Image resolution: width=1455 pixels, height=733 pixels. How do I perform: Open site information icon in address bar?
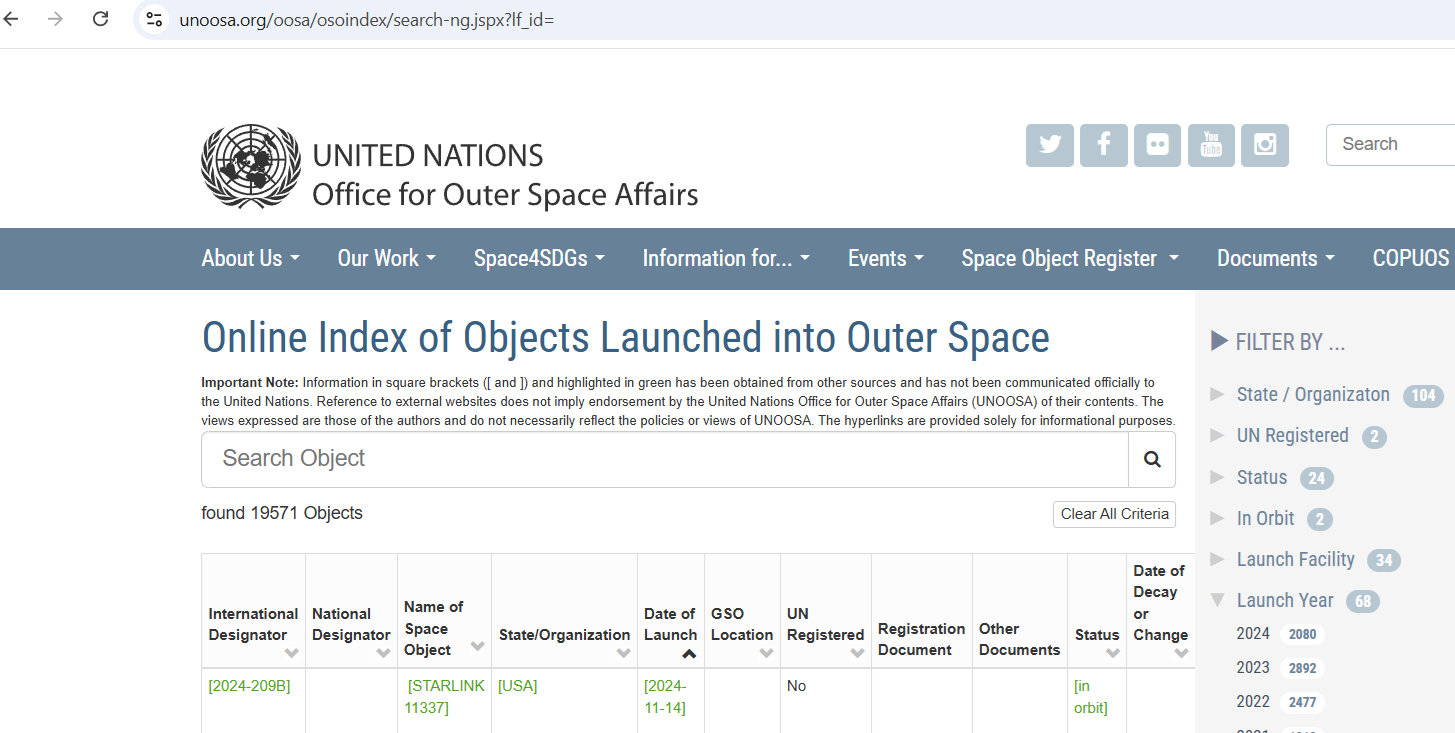pos(154,19)
